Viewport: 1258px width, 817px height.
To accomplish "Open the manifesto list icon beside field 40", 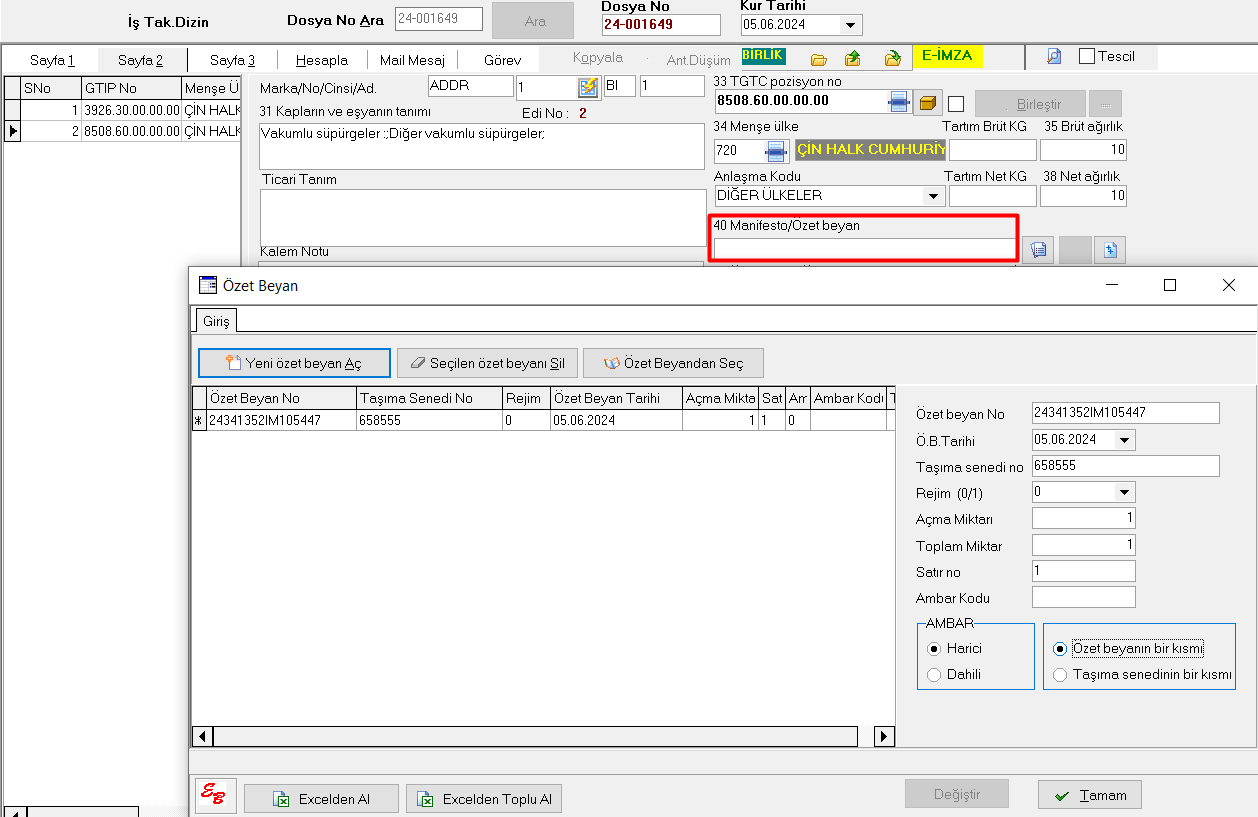I will coord(1038,250).
